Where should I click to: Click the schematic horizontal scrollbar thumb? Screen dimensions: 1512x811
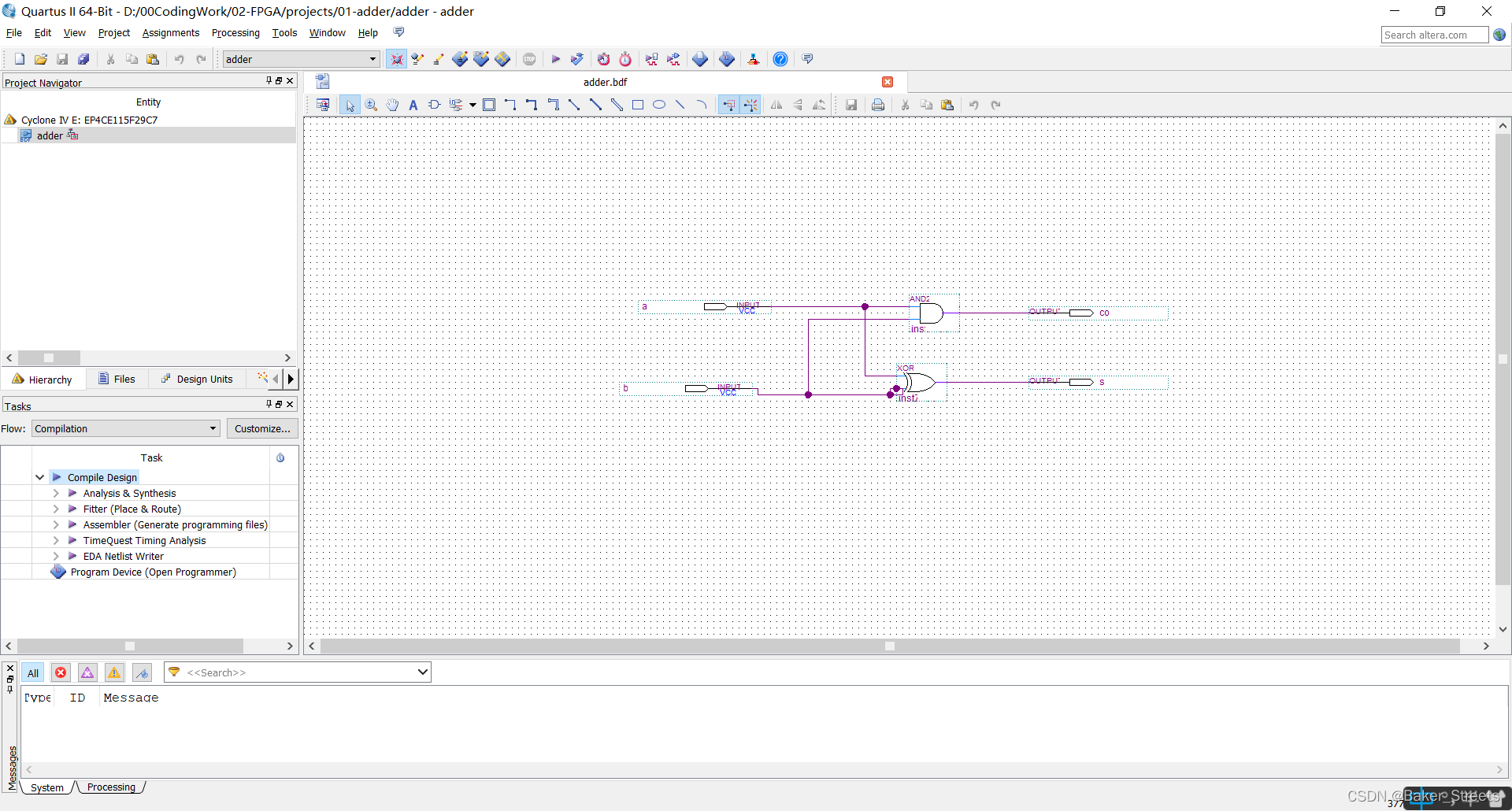pos(890,646)
